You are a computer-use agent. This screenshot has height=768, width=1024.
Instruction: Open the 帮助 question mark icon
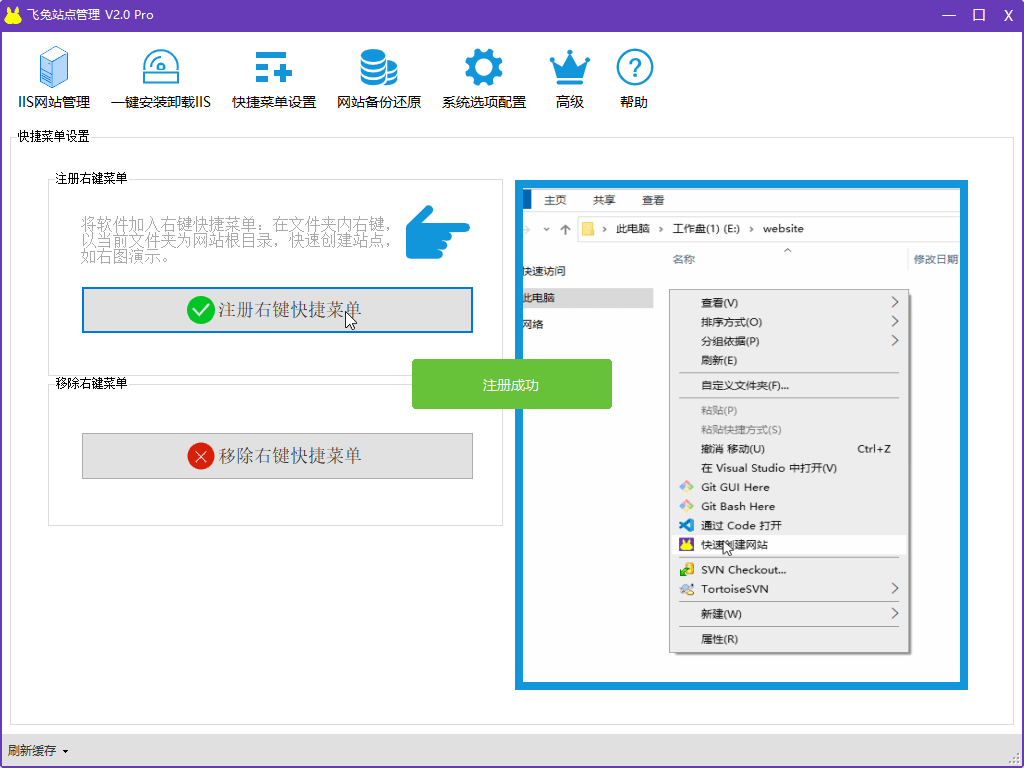click(634, 68)
